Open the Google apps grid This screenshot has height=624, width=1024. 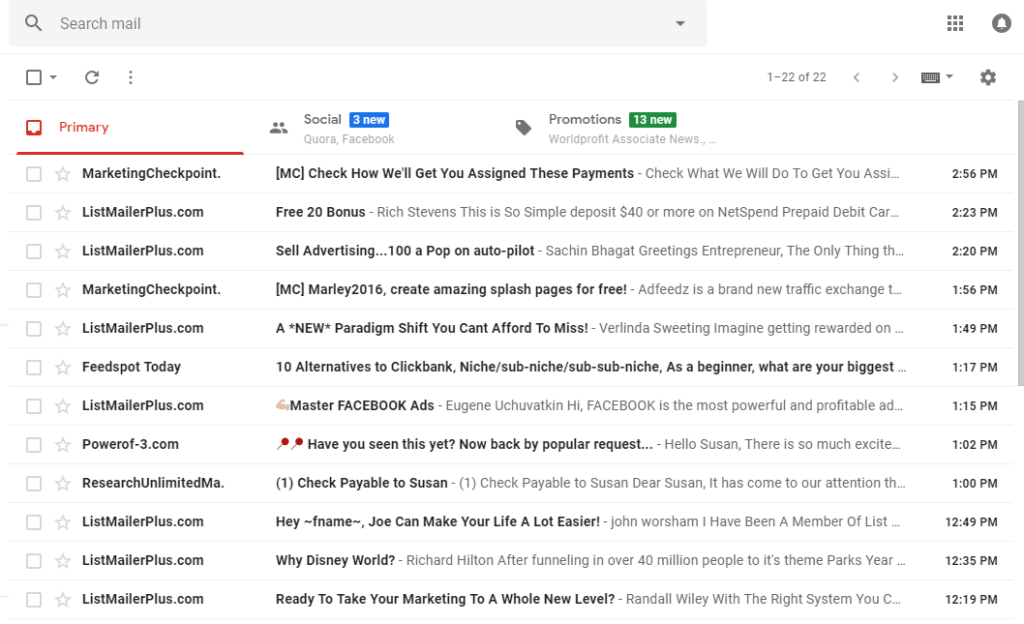point(955,23)
